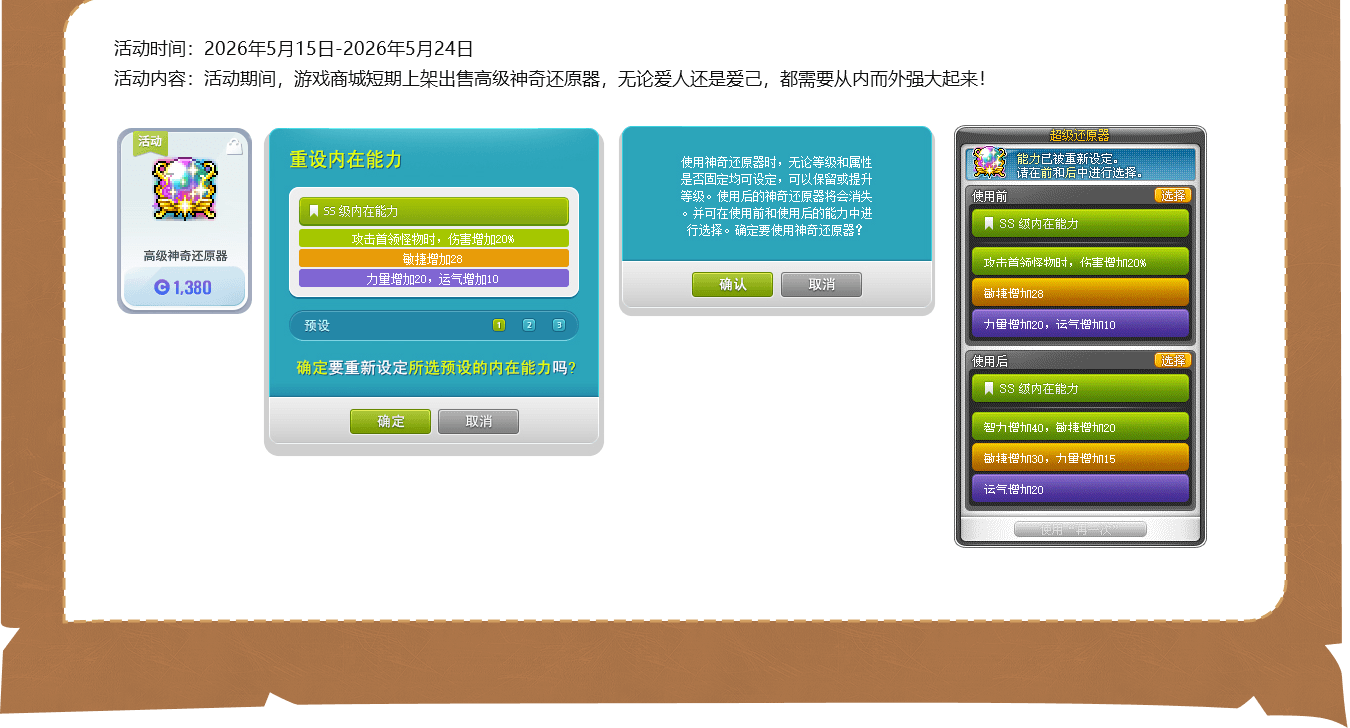Select preset slot 2

(x=529, y=325)
